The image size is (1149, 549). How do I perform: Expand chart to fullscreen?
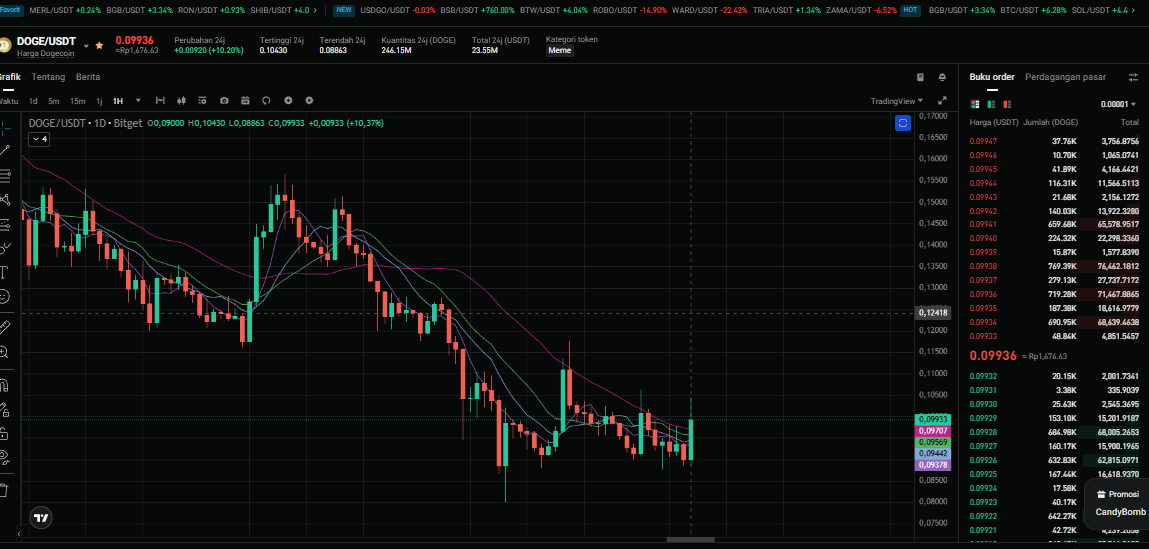pyautogui.click(x=942, y=100)
